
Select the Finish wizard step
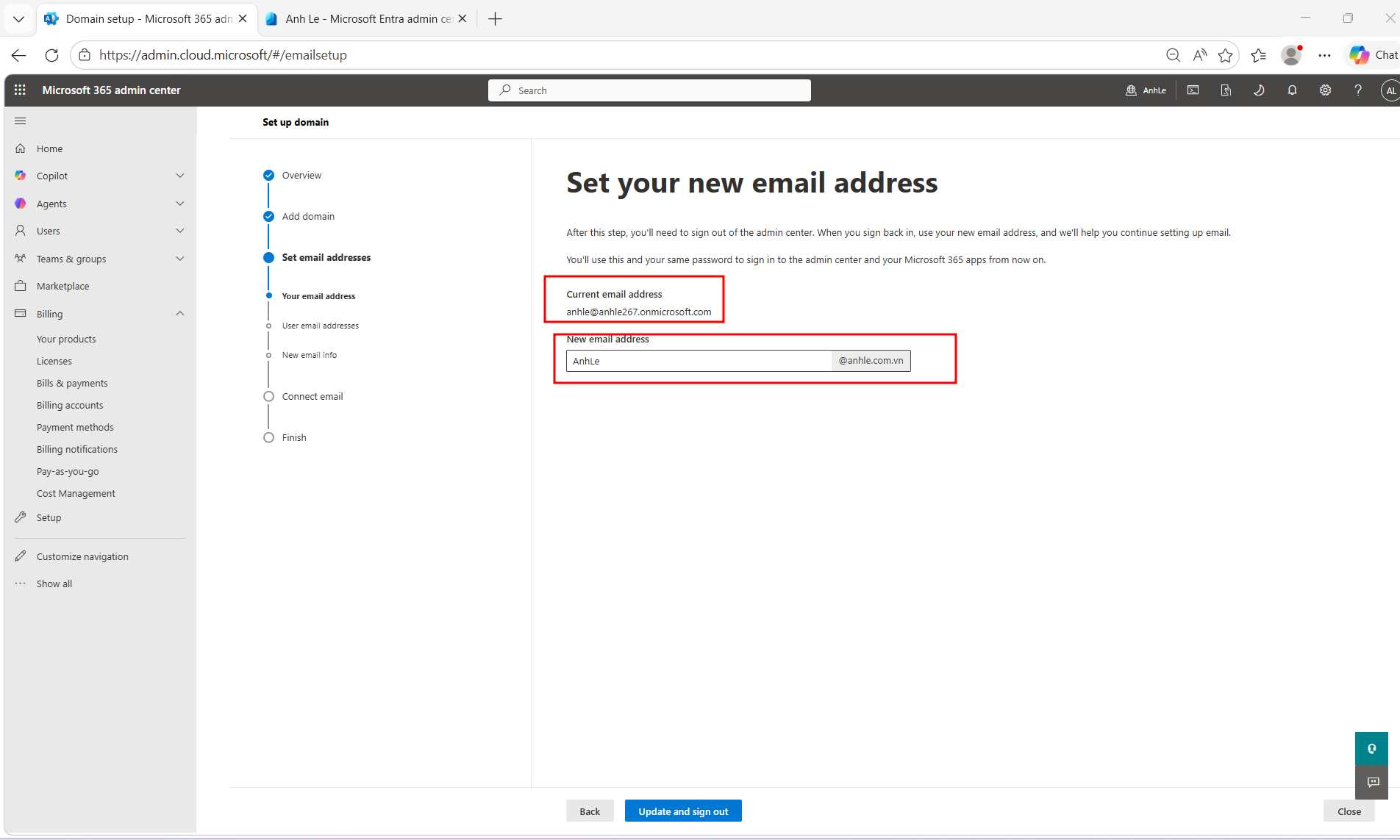point(285,437)
